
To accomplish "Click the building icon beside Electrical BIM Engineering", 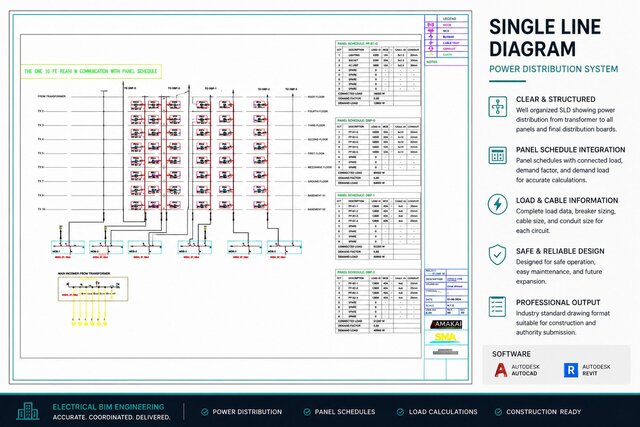I will 28,411.
